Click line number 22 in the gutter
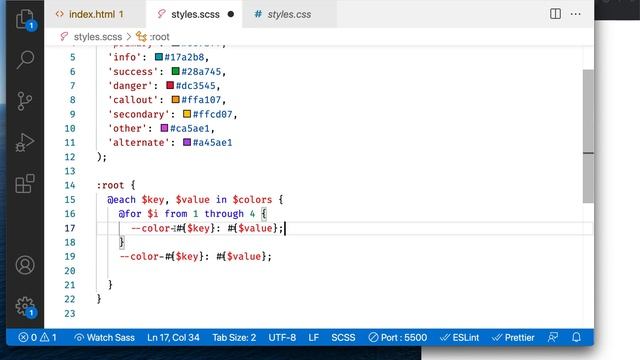640x360 pixels. tap(70, 299)
